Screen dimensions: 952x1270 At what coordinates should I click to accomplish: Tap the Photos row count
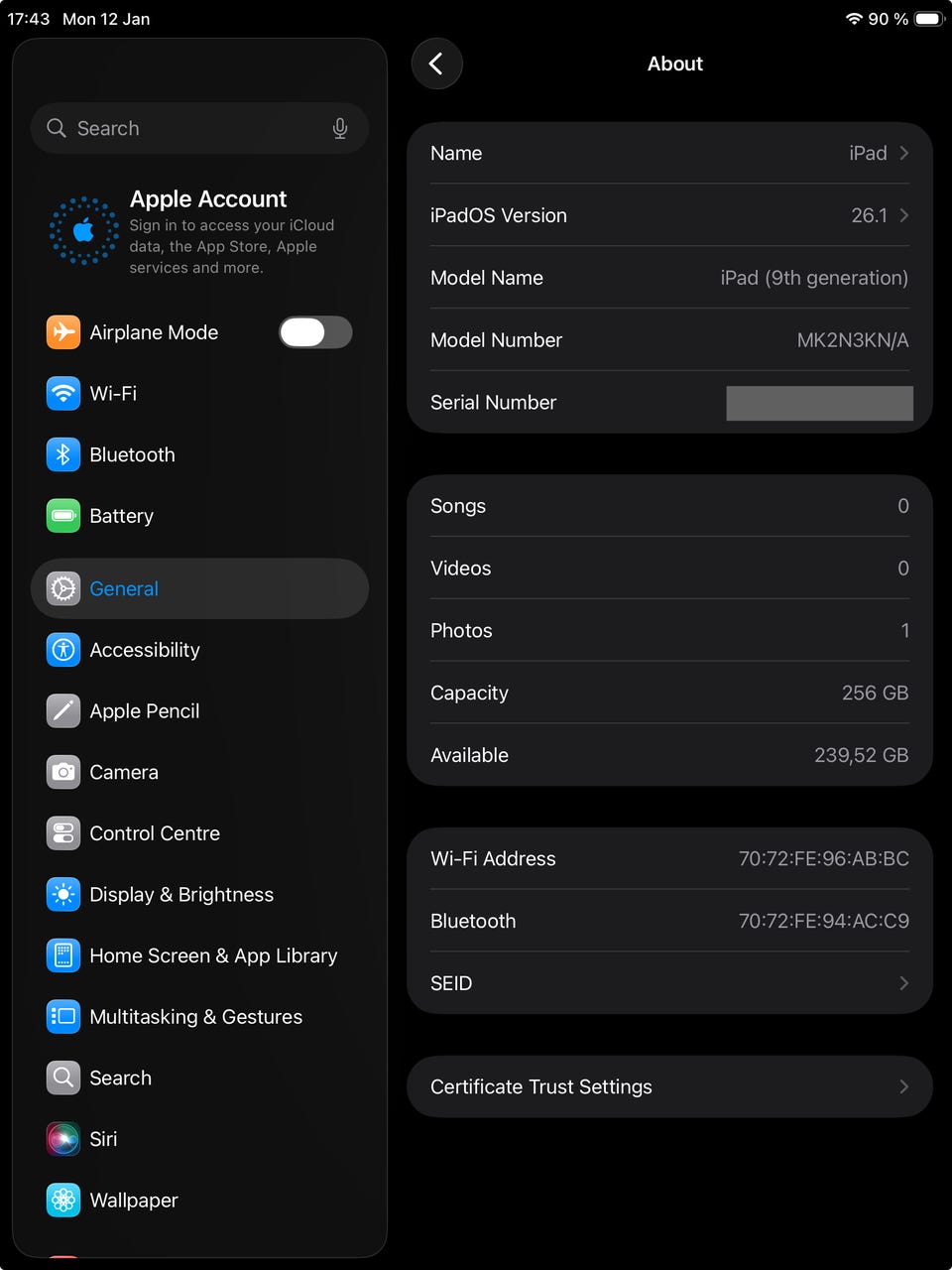(904, 631)
